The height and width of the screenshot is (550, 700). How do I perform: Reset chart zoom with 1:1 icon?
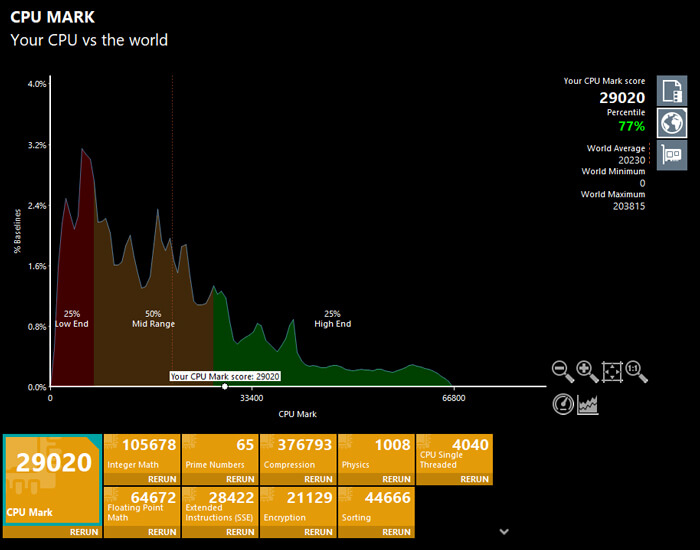pyautogui.click(x=636, y=372)
